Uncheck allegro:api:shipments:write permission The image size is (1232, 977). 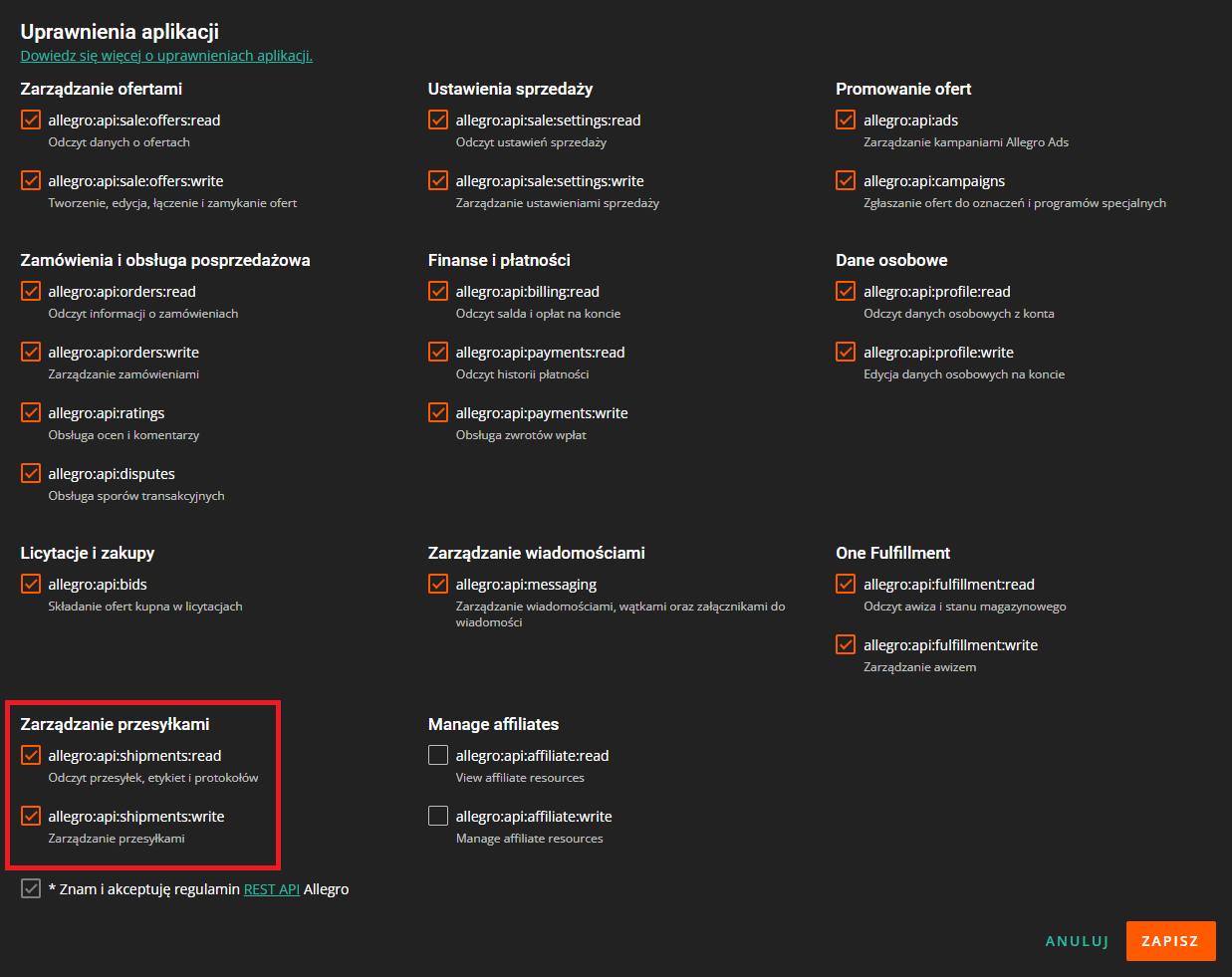pos(31,816)
